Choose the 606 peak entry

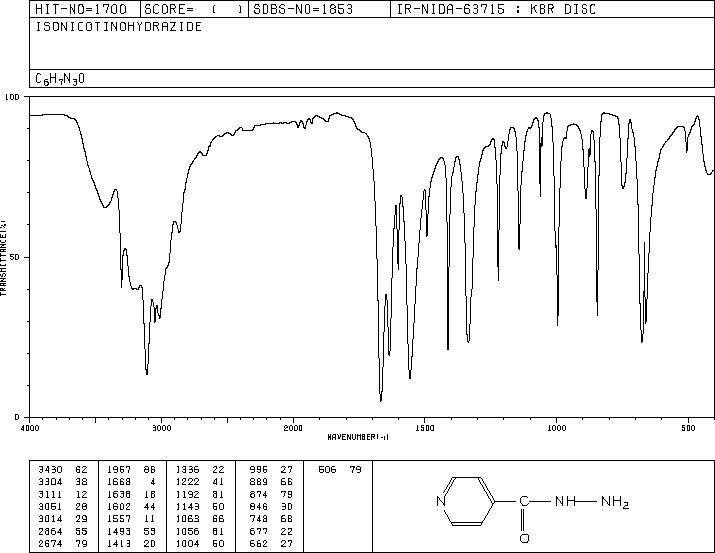point(340,470)
